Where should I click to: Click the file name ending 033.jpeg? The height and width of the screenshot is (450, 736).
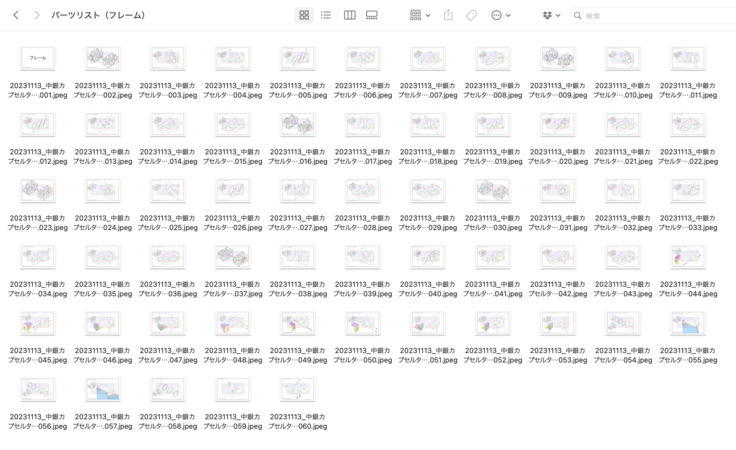click(x=688, y=222)
